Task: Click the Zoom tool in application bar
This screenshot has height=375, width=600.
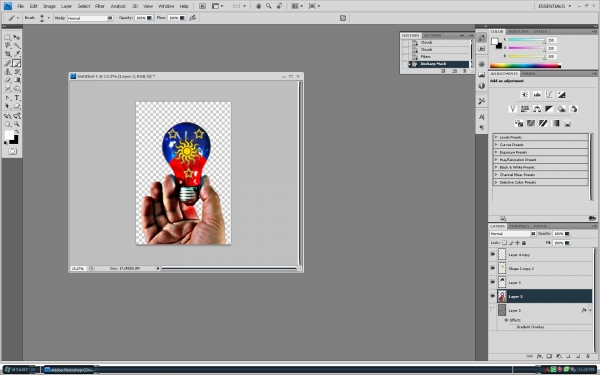Action: click(269, 6)
